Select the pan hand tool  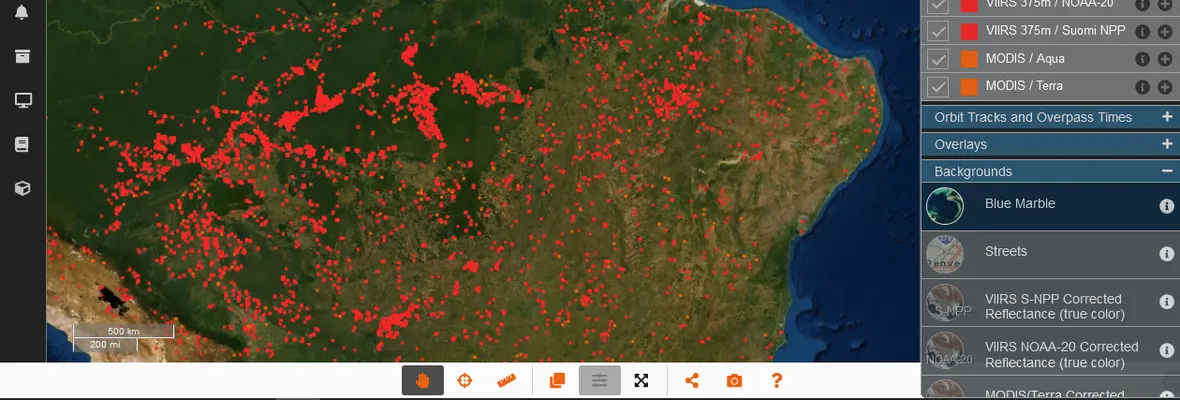(x=423, y=381)
